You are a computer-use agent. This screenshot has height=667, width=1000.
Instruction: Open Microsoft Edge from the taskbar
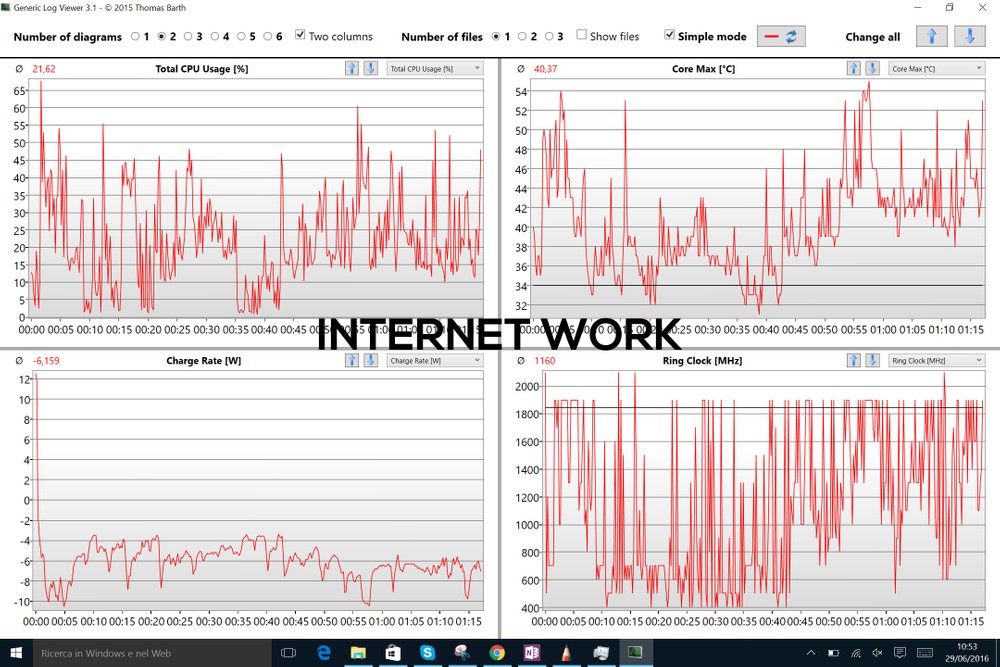click(324, 653)
